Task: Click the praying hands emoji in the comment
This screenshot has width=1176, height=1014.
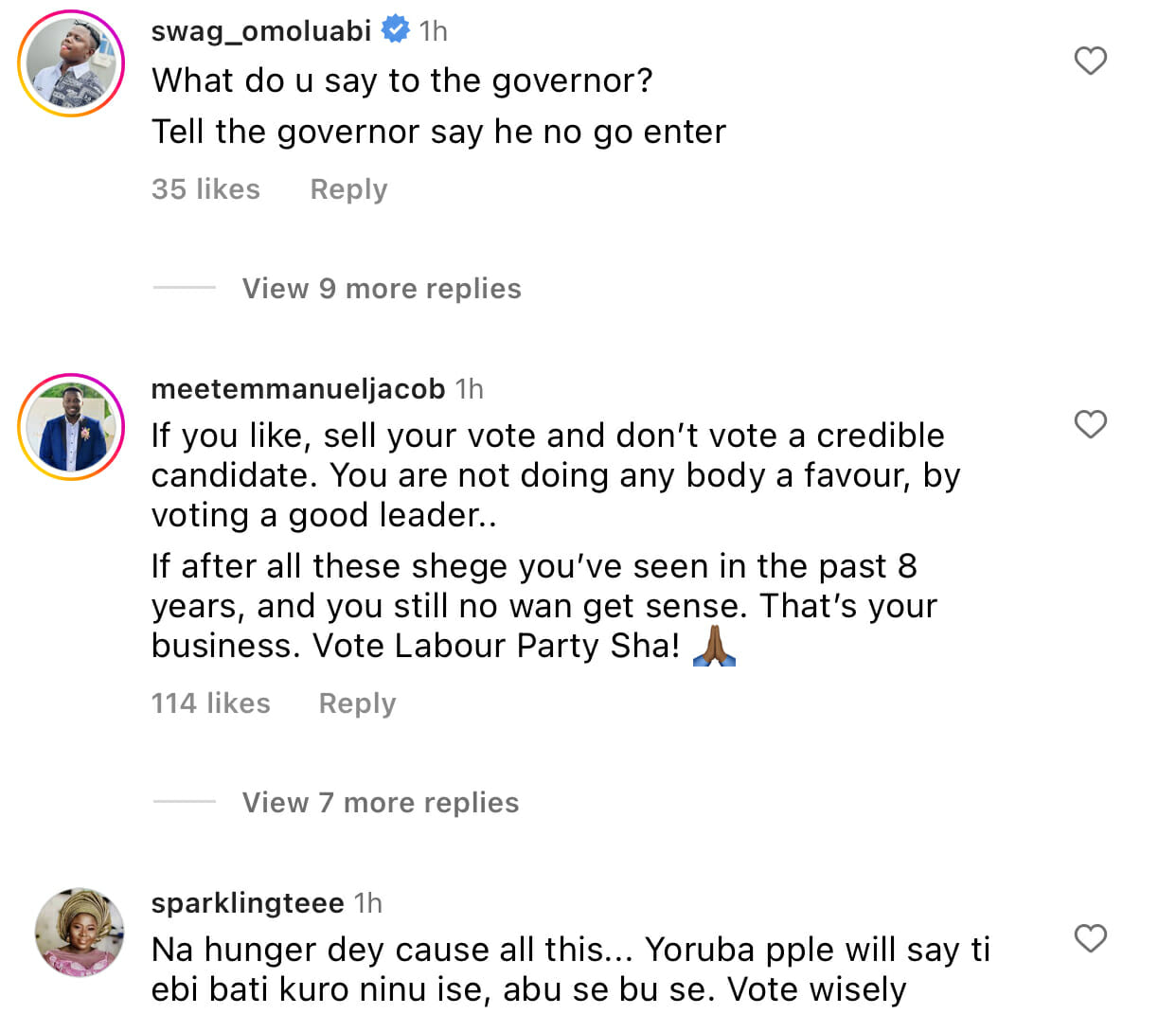Action: (x=715, y=646)
